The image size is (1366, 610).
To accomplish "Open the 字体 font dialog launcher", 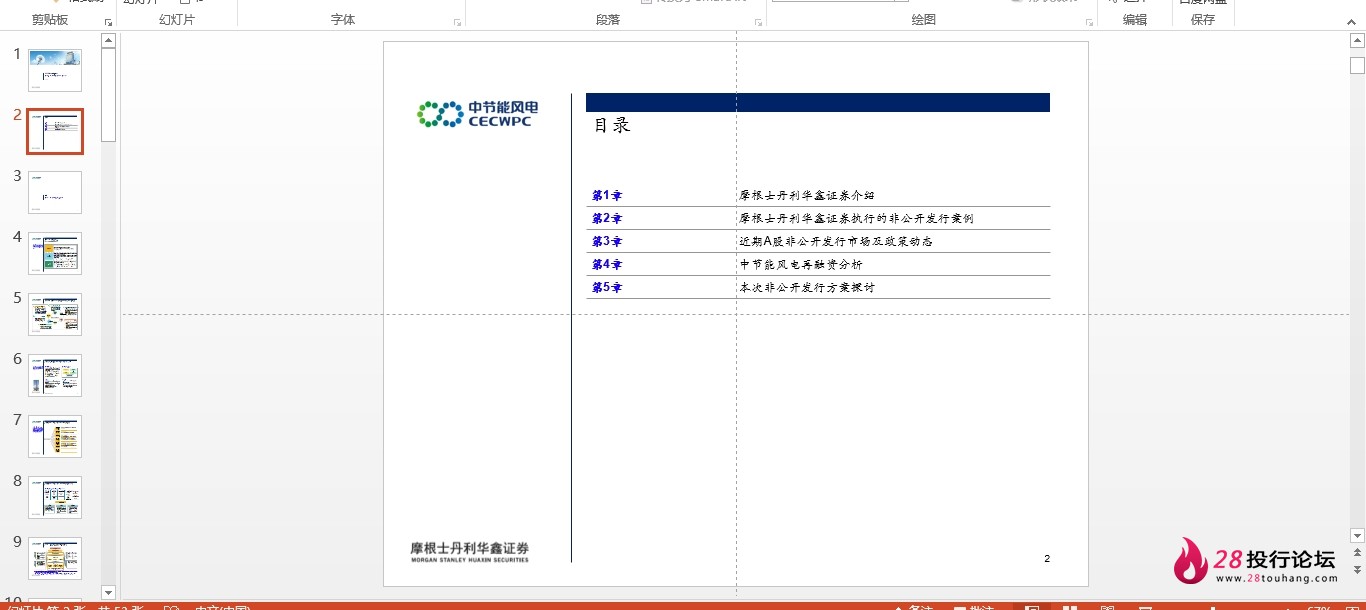I will click(458, 21).
